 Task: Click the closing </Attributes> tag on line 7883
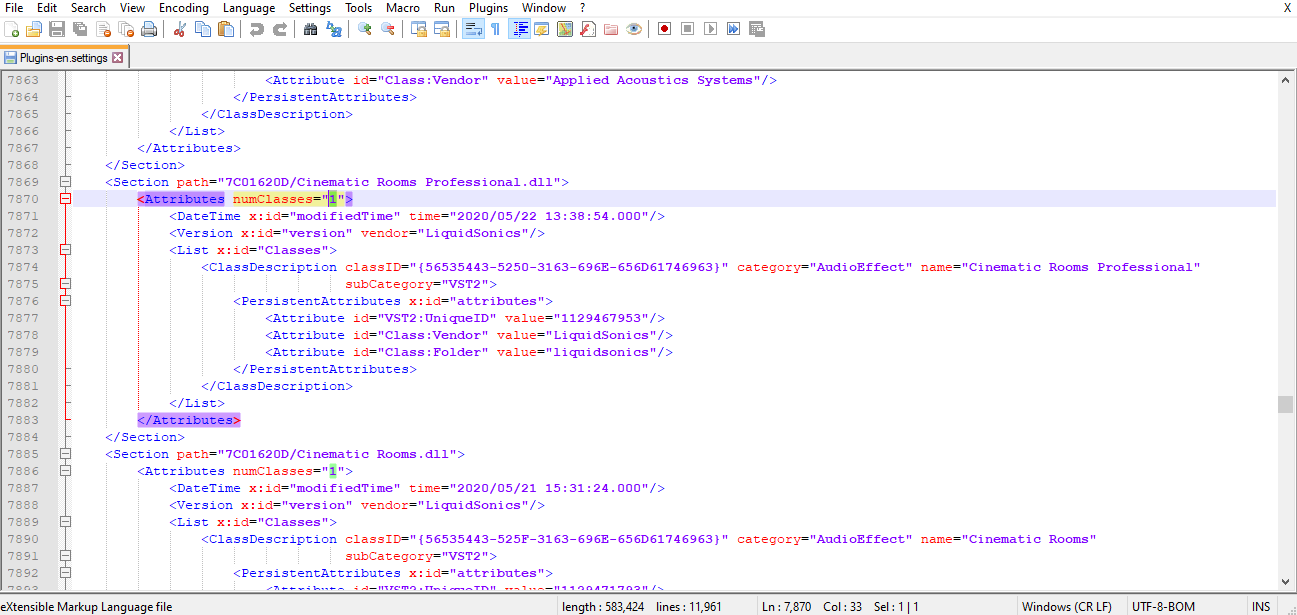pyautogui.click(x=189, y=420)
